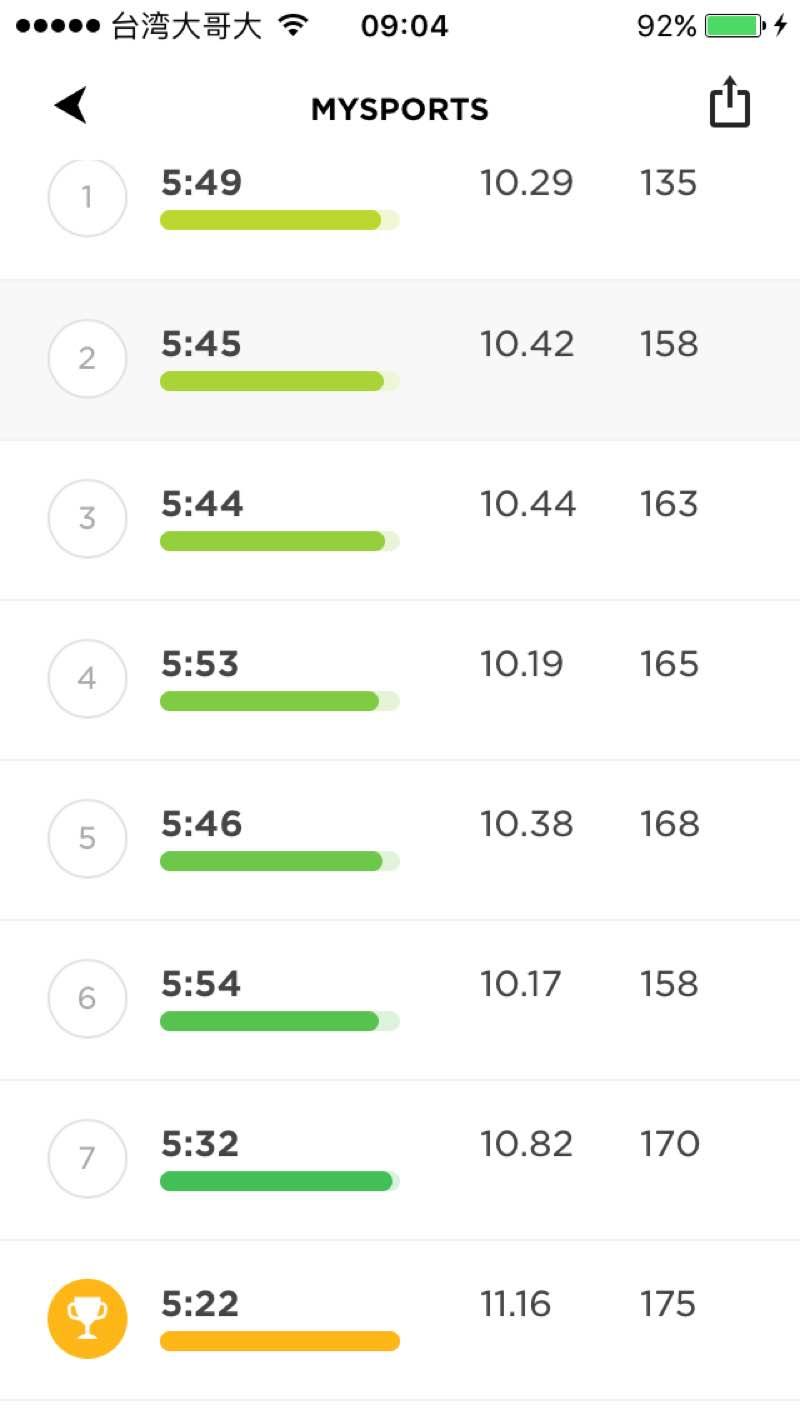
Task: Tap the 5:32 pace time
Action: pyautogui.click(x=200, y=1144)
